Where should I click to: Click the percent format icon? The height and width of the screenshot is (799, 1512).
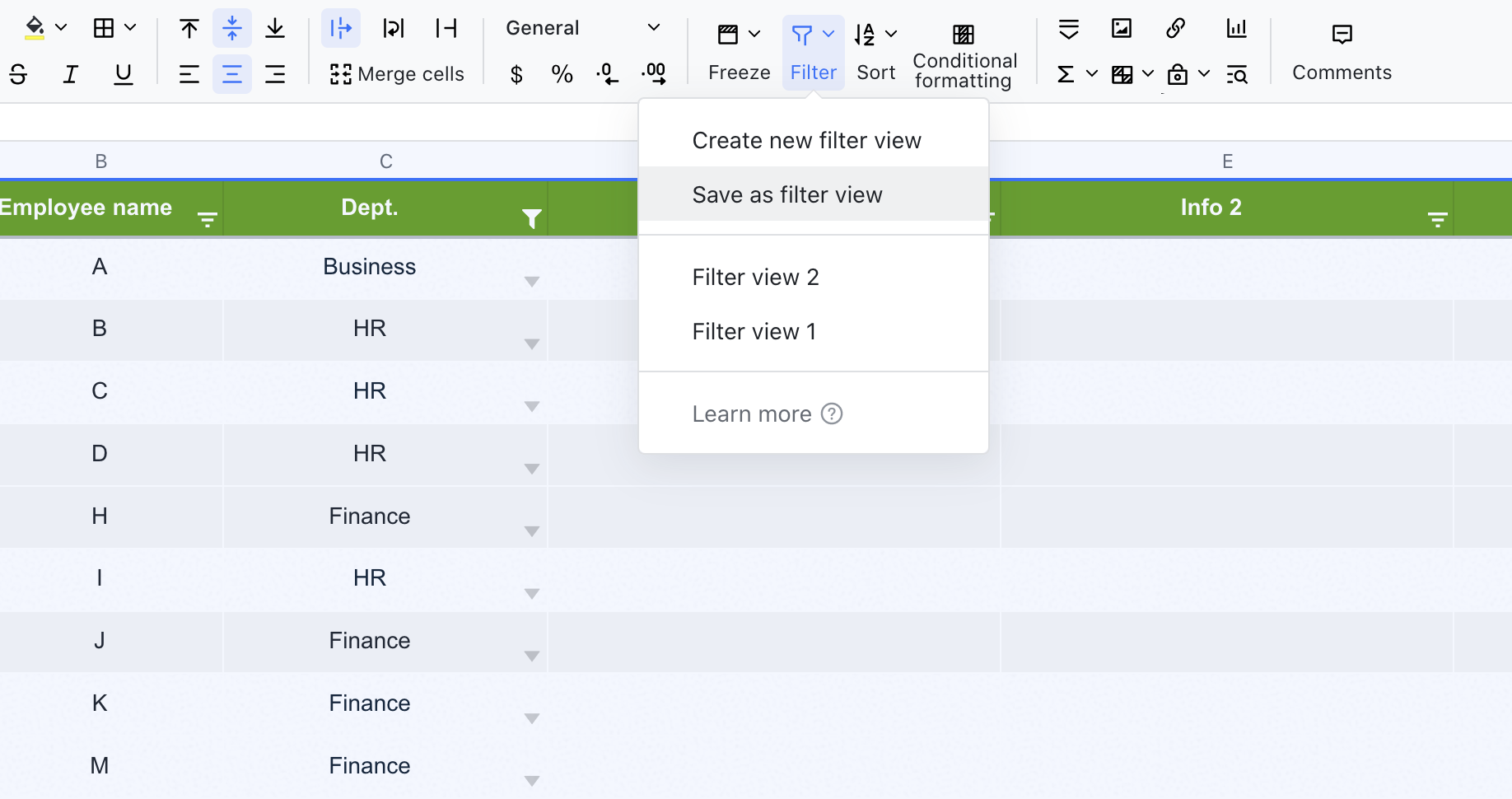pos(562,75)
